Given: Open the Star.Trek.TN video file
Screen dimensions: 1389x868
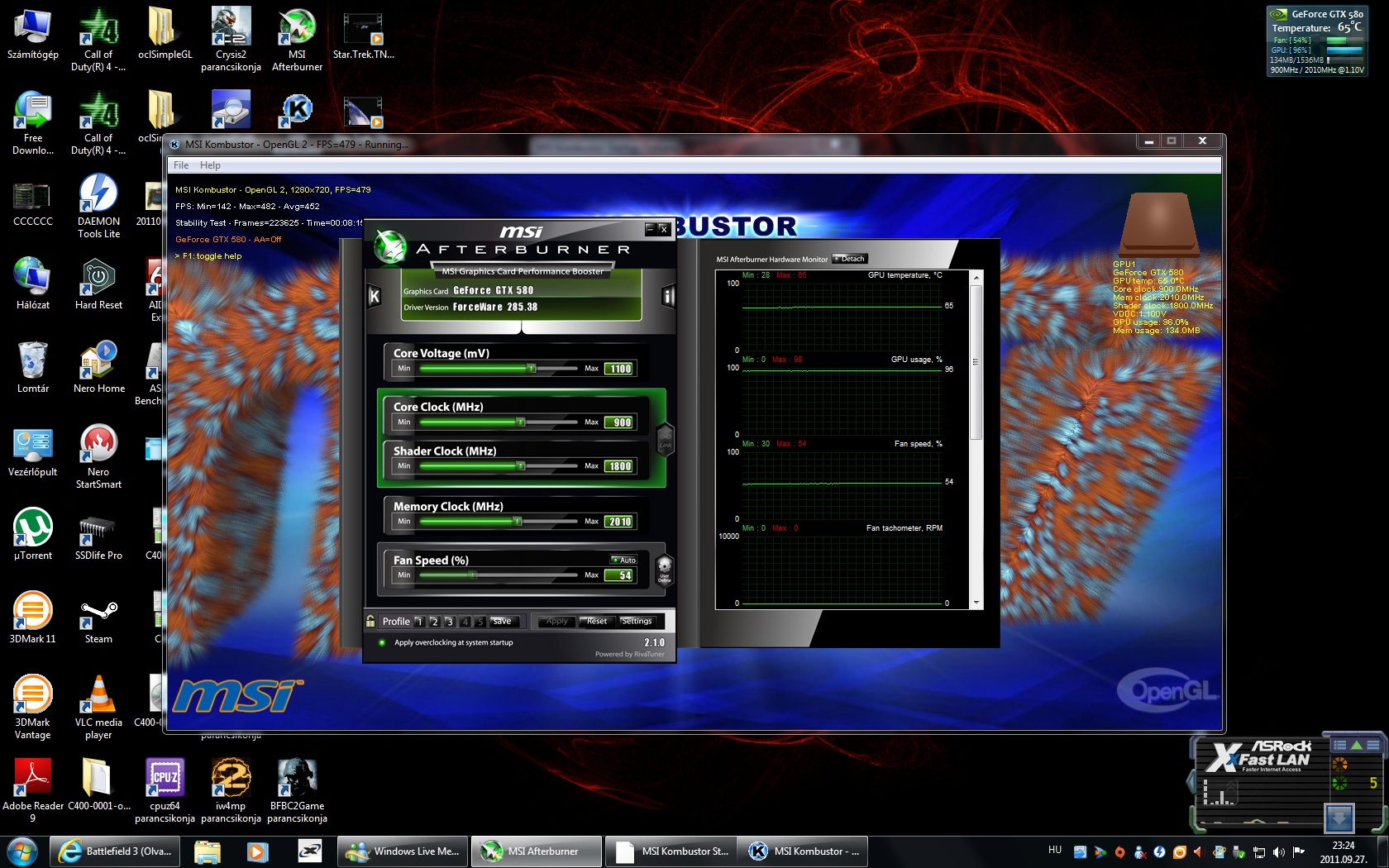Looking at the screenshot, I should pos(363,35).
